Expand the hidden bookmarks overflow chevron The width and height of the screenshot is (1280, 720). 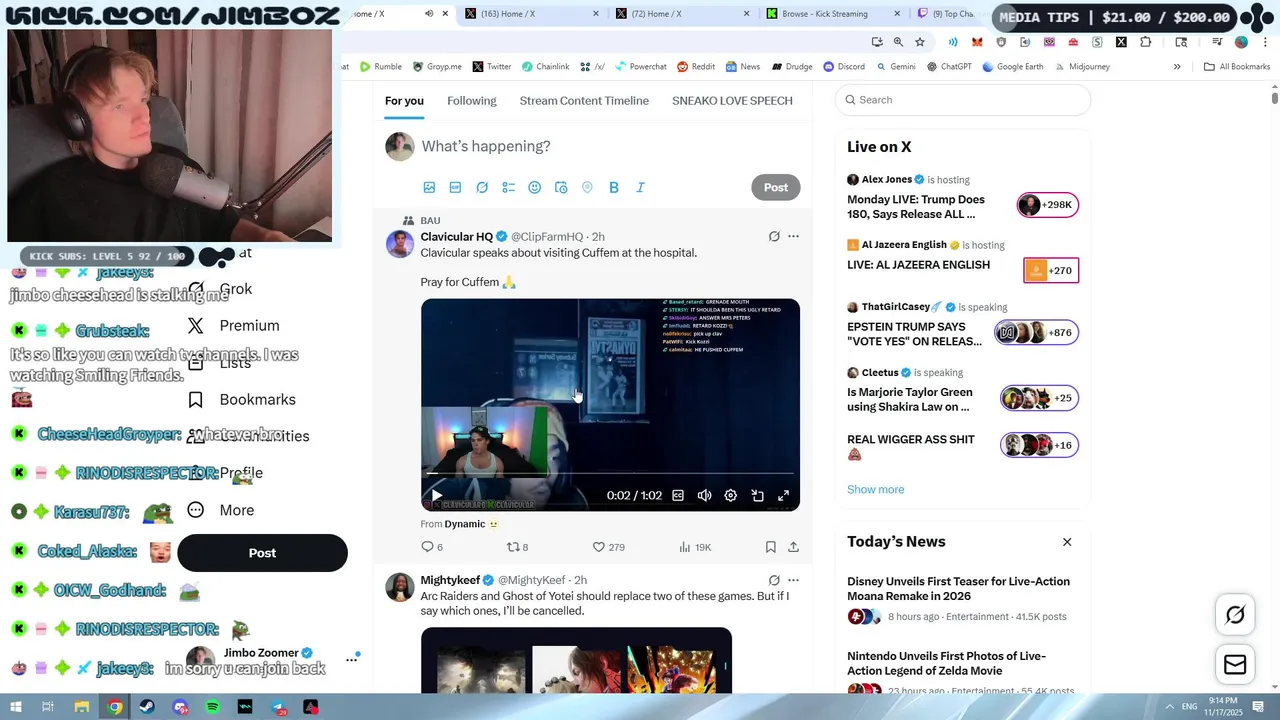click(x=1177, y=67)
